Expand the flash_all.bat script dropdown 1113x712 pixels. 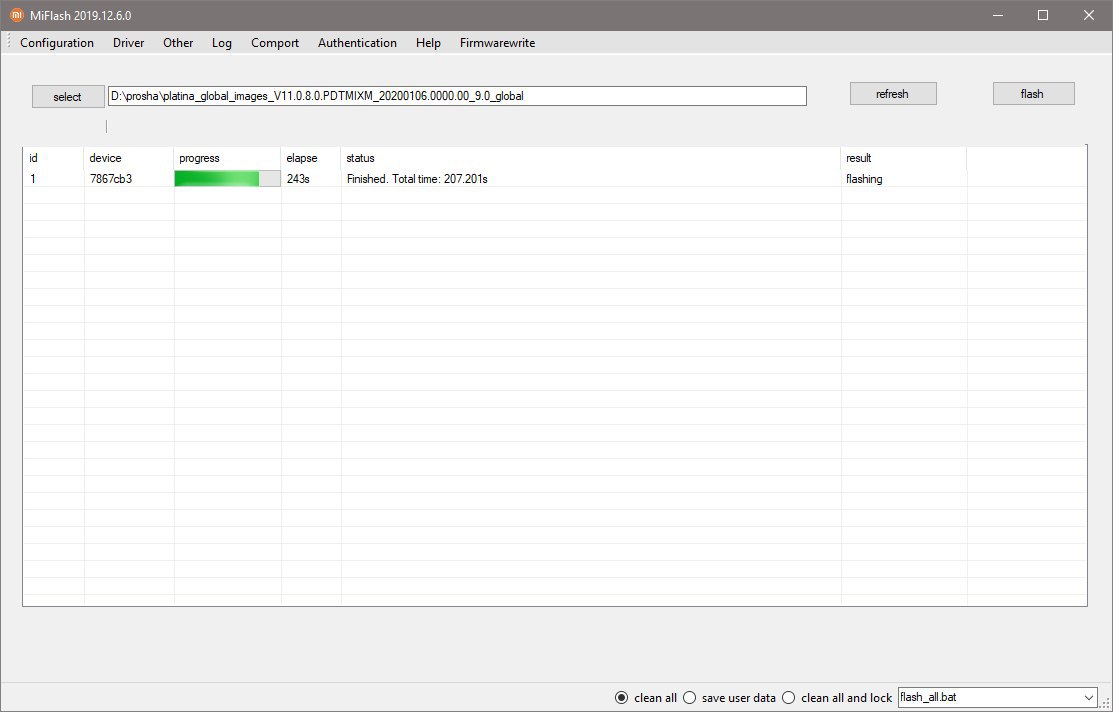point(1089,698)
